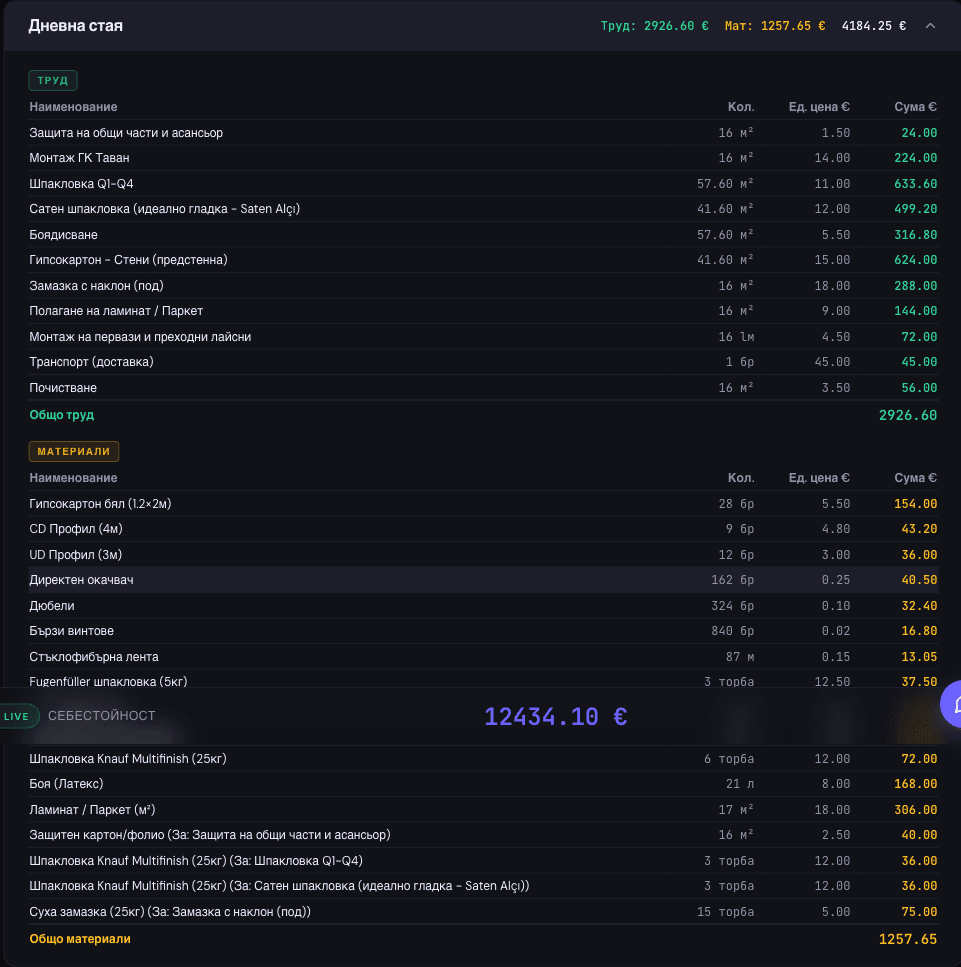Click the ТРУД table Сума € column header
Viewport: 961px width, 967px height.
click(x=915, y=107)
